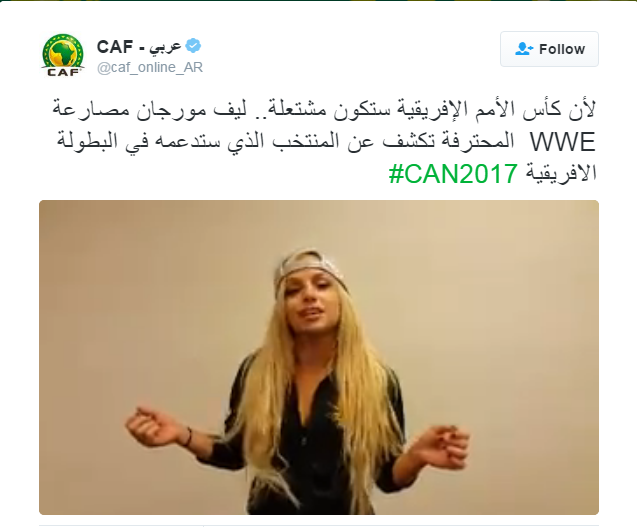The width and height of the screenshot is (637, 527).
Task: Click the WWE word in the tweet
Action: [562, 142]
